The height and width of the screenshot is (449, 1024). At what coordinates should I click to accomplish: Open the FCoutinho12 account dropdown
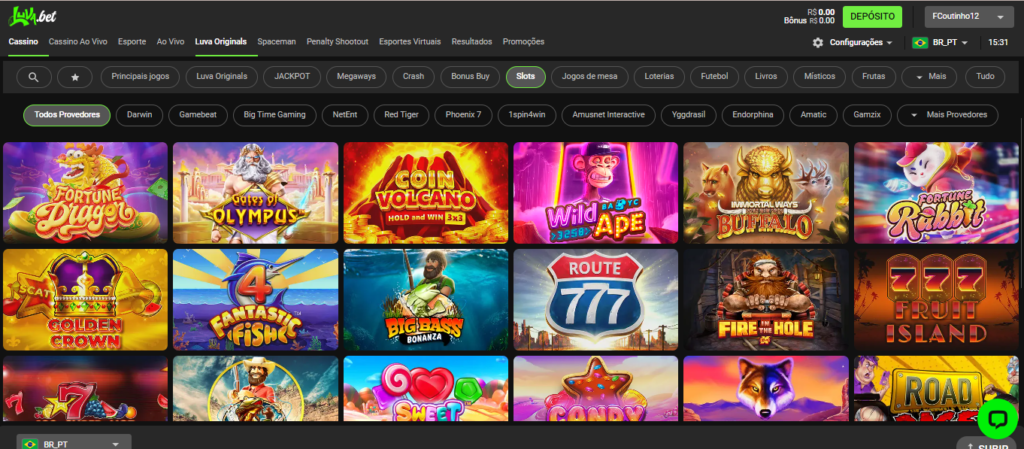point(964,17)
